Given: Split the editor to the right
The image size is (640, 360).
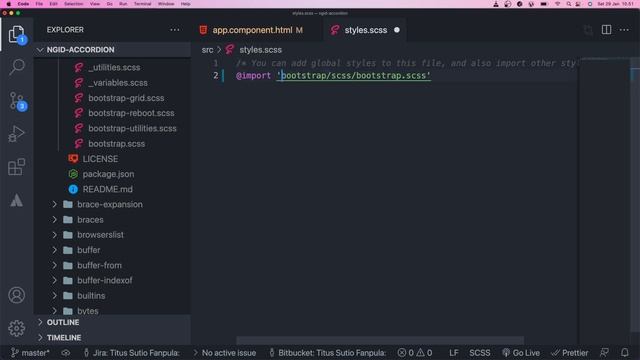Looking at the screenshot, I should [606, 30].
